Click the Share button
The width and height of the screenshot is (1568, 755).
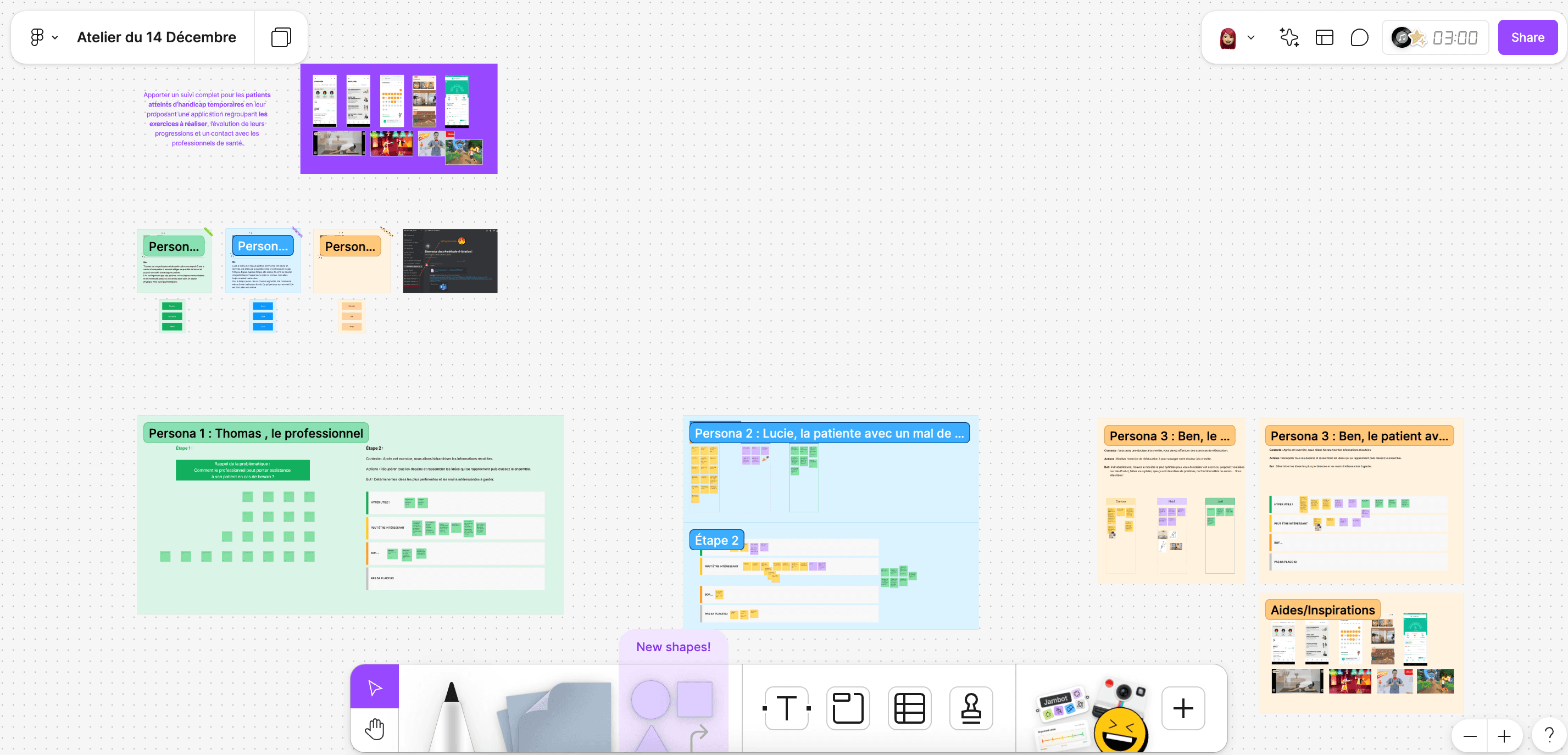click(1527, 38)
